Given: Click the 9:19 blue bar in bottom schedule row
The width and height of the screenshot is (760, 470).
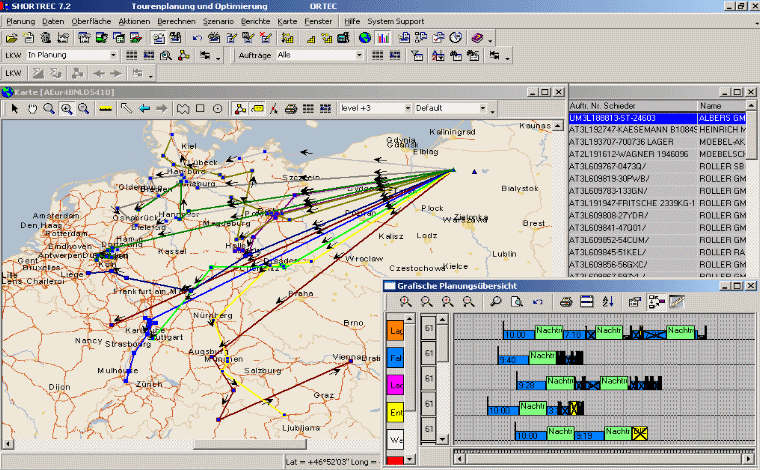Looking at the screenshot, I should click(589, 436).
